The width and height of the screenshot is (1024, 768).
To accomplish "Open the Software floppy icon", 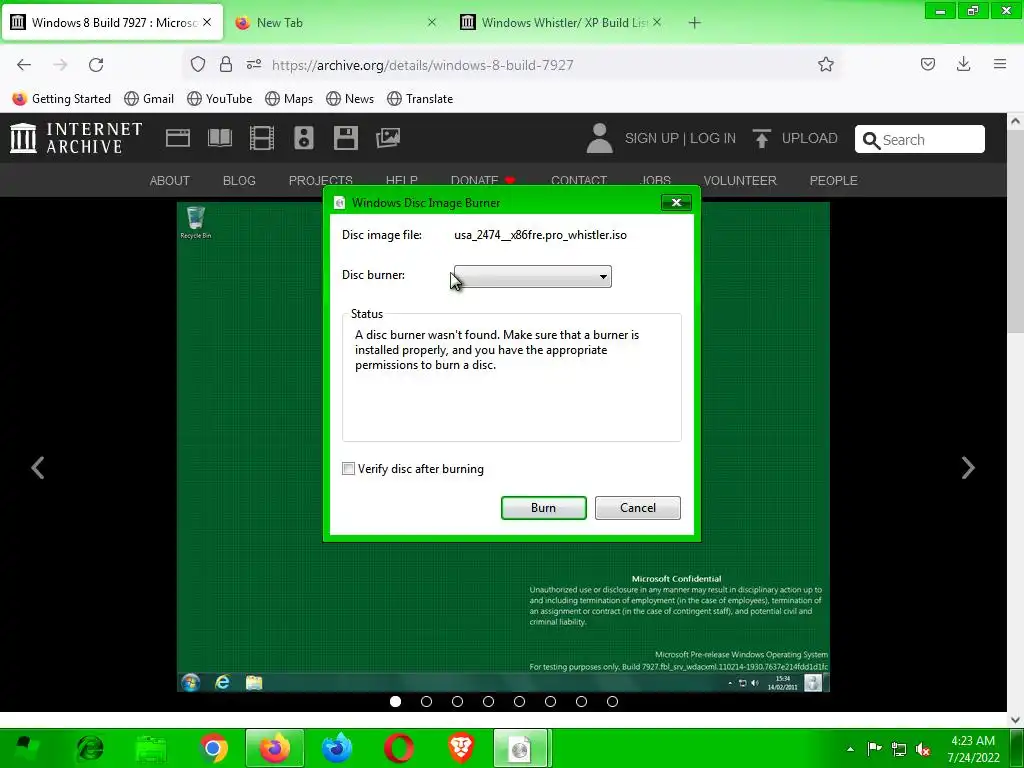I will click(x=345, y=138).
